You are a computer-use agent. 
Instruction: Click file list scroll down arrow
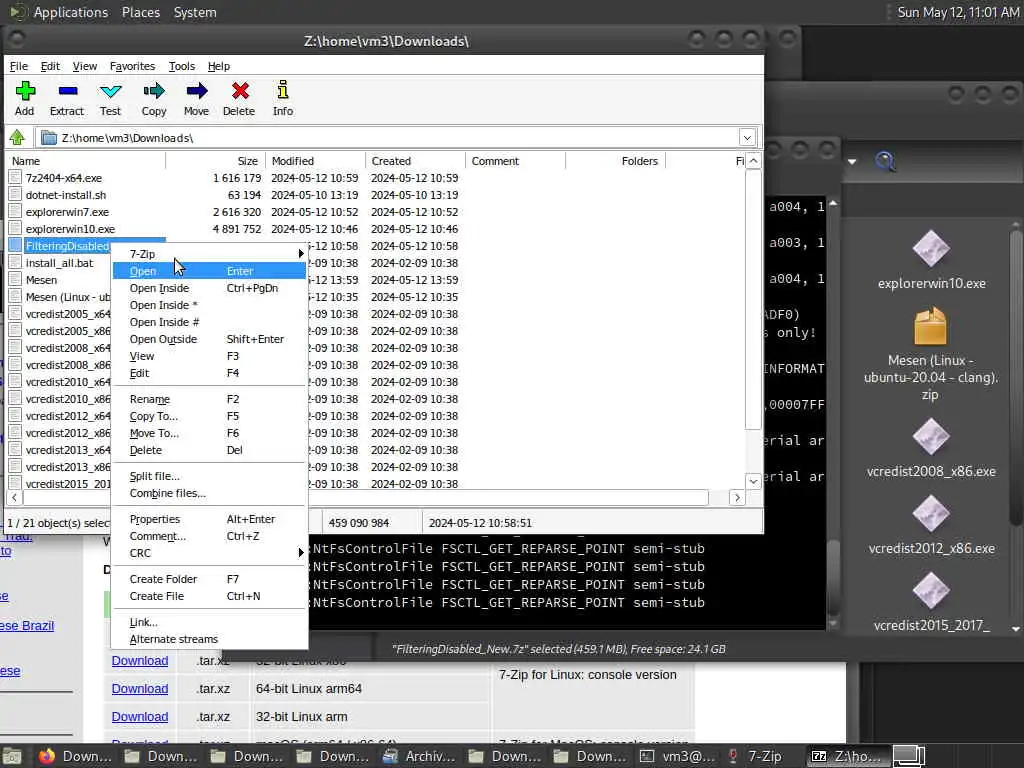(753, 481)
